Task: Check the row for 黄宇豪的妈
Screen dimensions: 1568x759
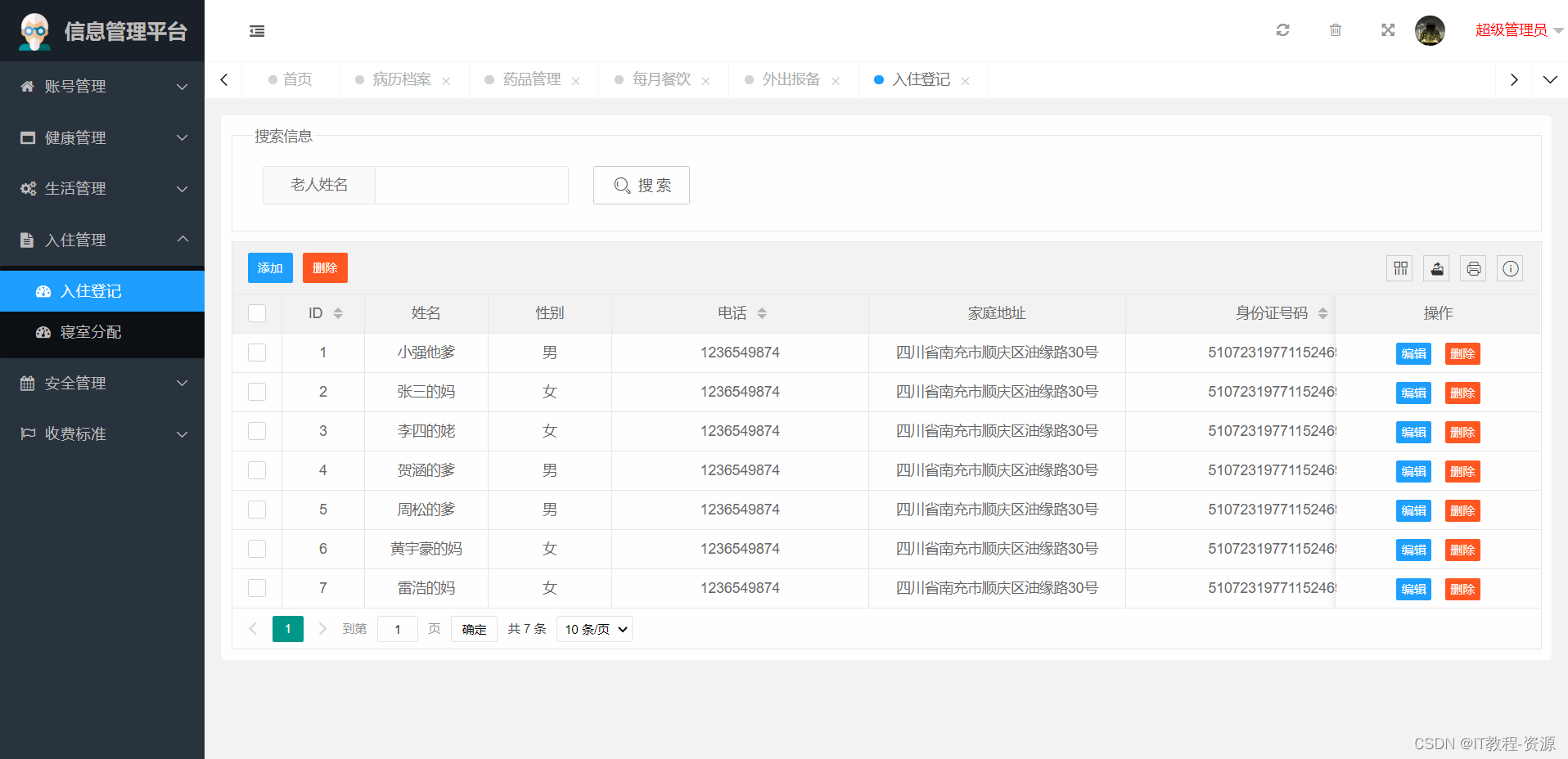Action: 257,549
